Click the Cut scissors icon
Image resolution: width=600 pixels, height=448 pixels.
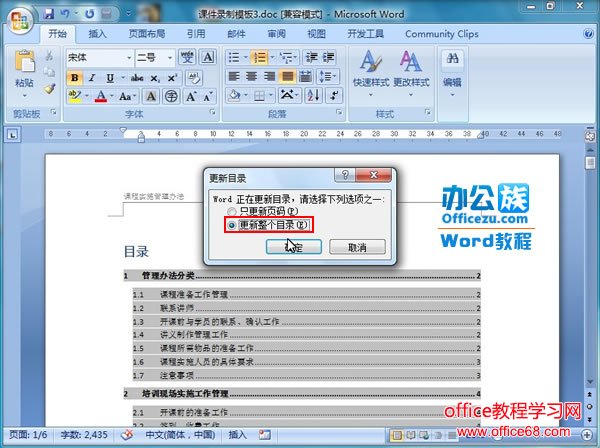49,56
